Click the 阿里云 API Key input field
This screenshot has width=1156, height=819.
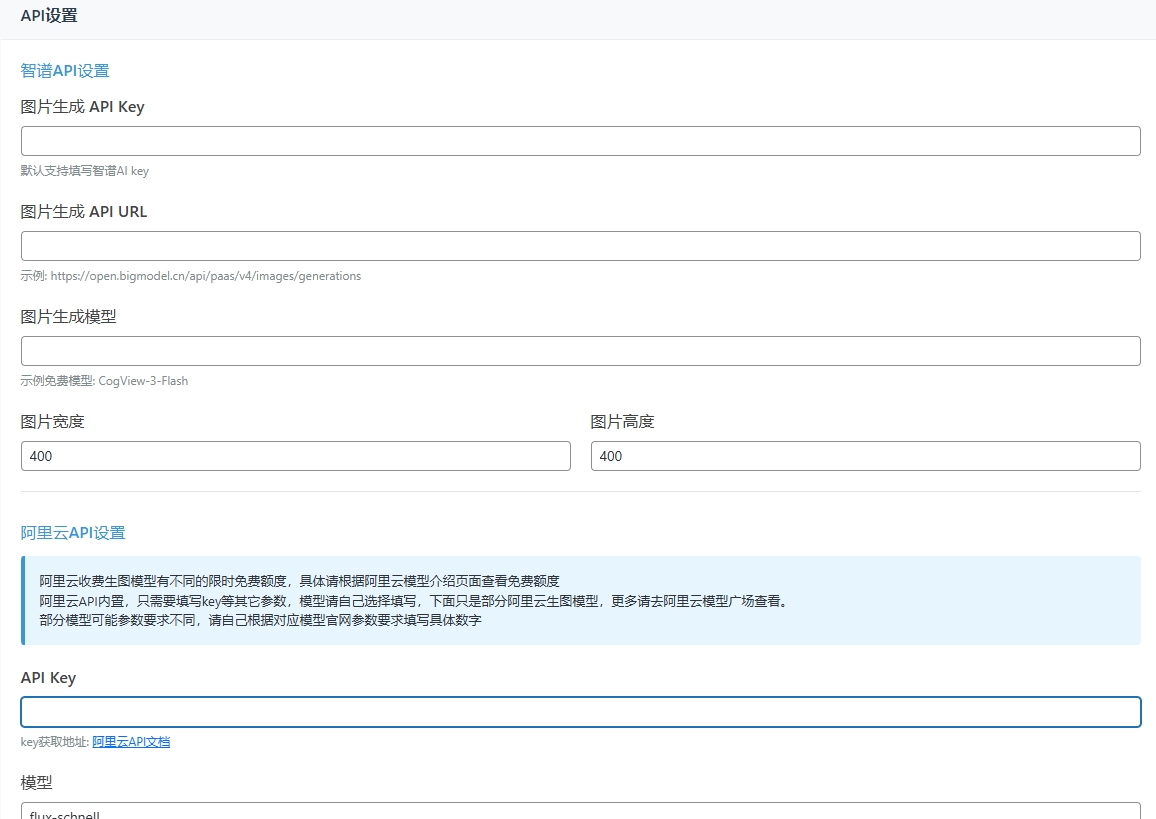point(580,712)
